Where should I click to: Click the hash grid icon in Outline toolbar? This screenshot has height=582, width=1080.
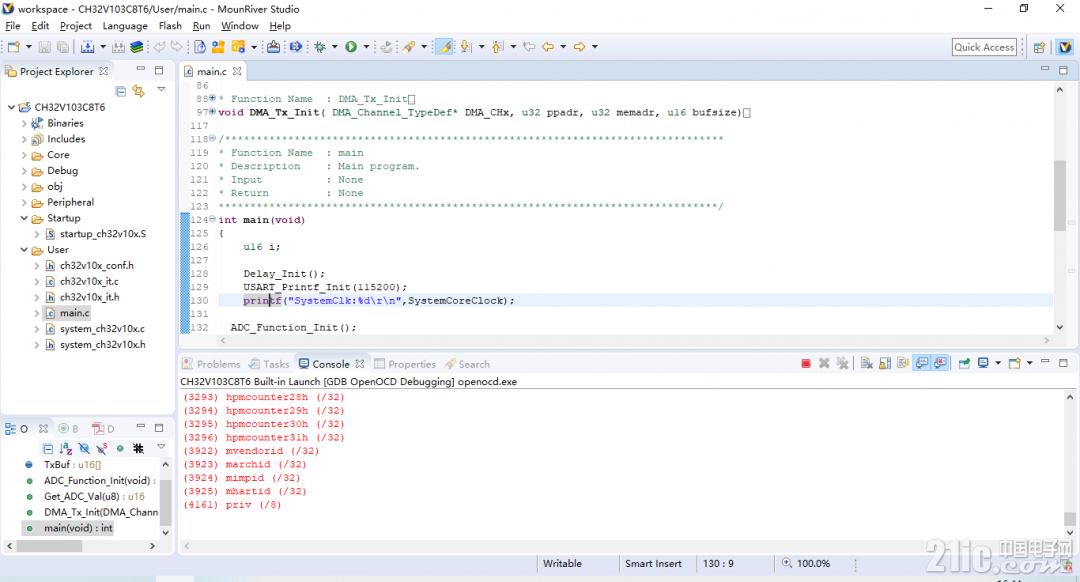click(x=138, y=448)
